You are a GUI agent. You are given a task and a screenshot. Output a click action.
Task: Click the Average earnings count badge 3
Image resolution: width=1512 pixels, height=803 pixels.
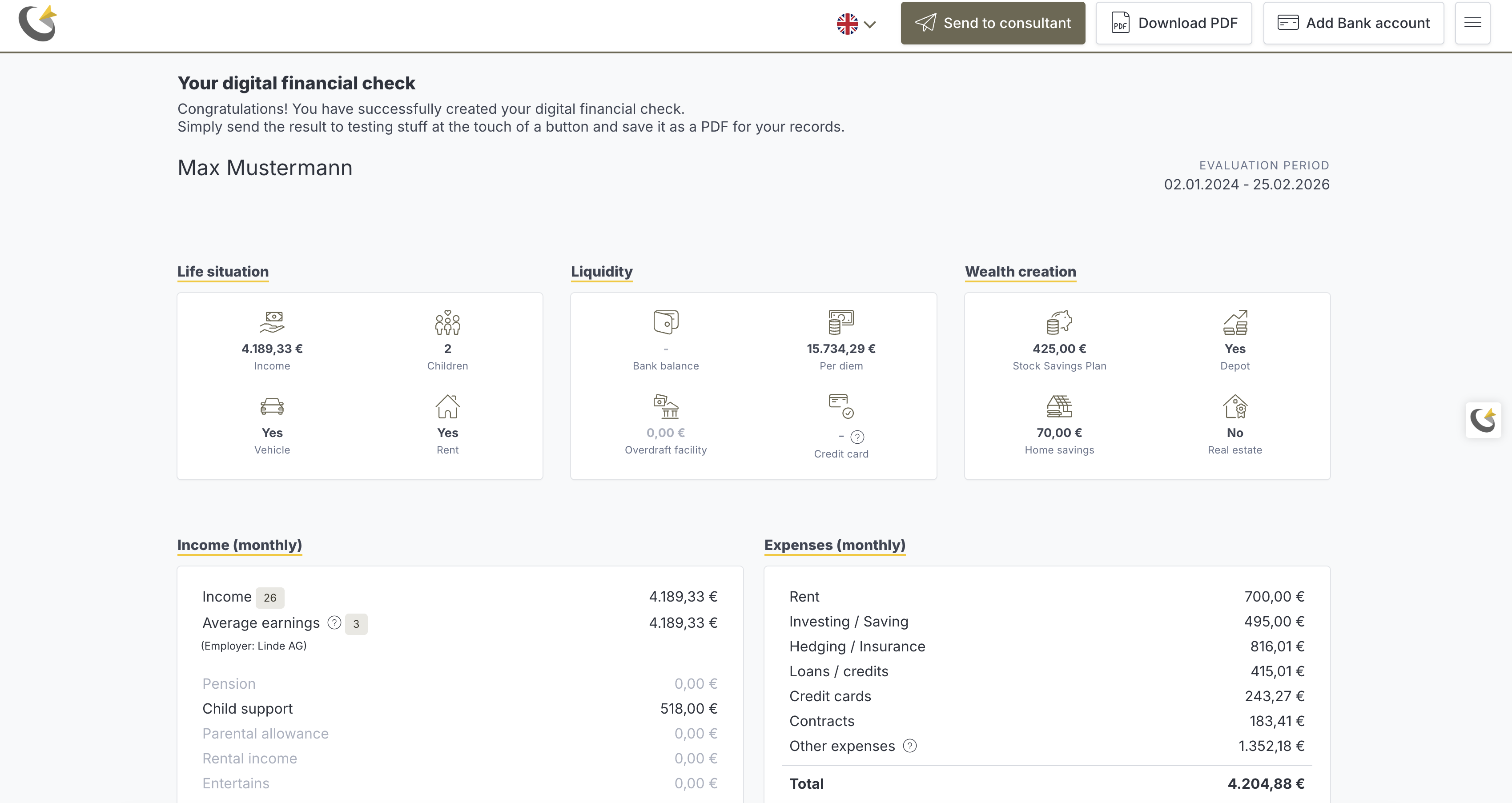click(x=356, y=624)
